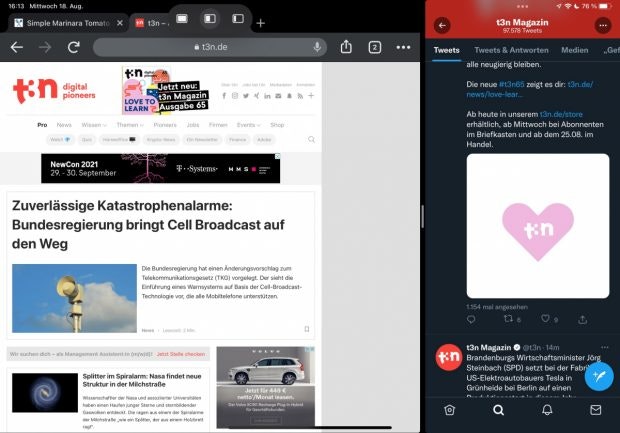Open the NewCon 2021 banner ad
Viewport: 620px width, 433px height.
161,168
